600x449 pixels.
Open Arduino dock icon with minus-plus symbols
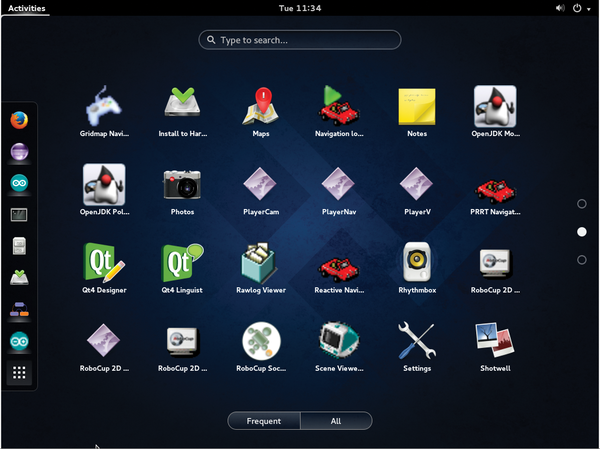19,341
